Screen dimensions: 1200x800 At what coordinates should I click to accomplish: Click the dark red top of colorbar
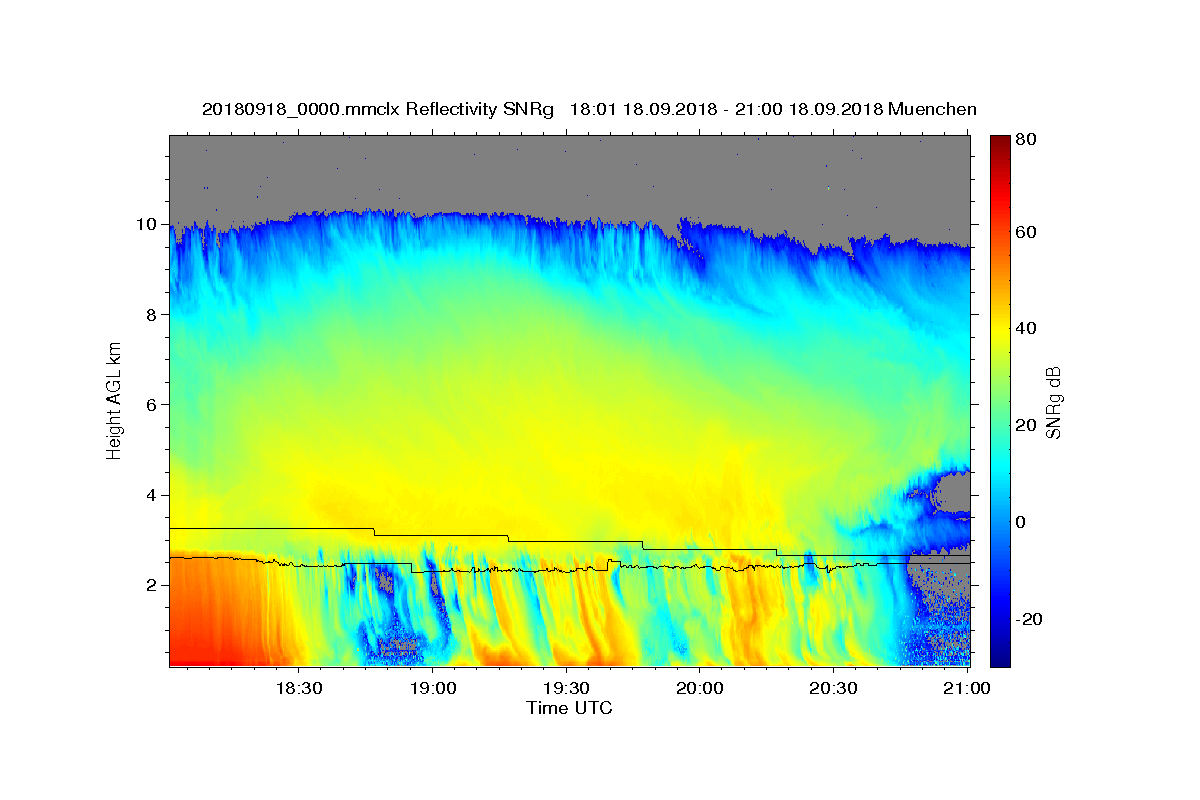999,142
